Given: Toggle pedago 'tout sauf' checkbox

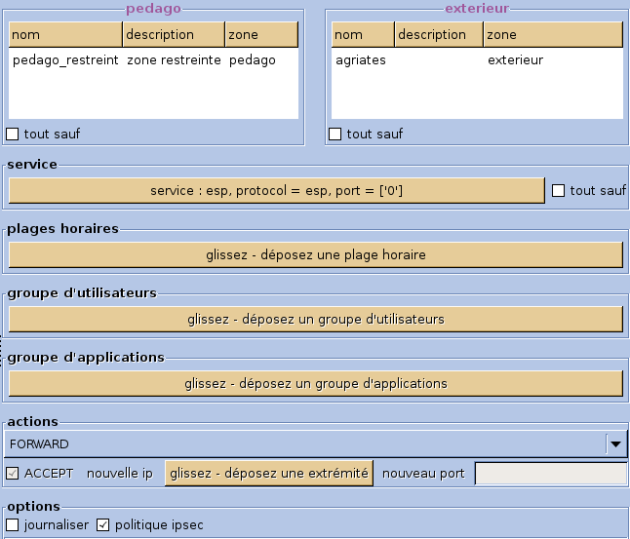Looking at the screenshot, I should [12, 134].
